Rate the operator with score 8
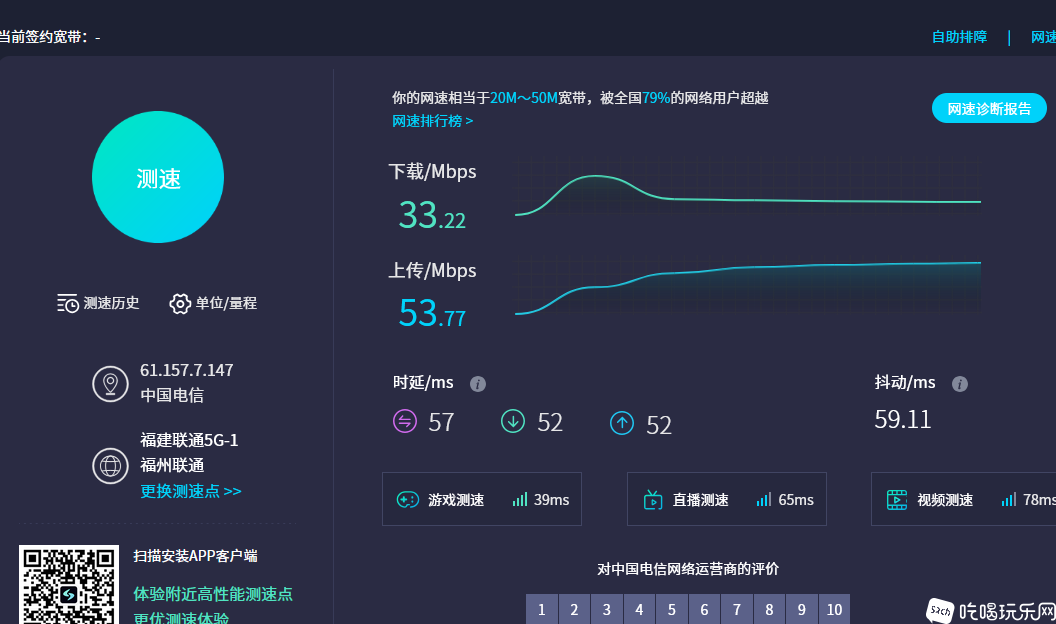This screenshot has width=1056, height=624. pyautogui.click(x=769, y=609)
